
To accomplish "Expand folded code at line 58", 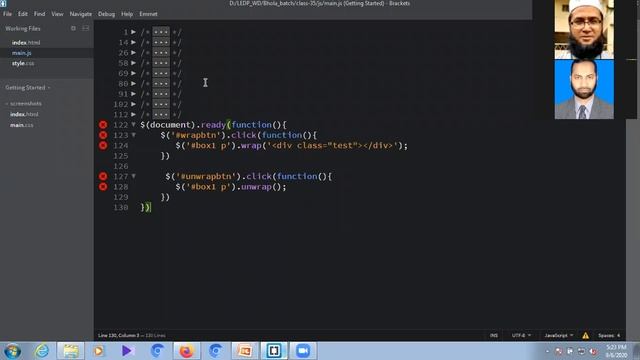I will pyautogui.click(x=133, y=63).
